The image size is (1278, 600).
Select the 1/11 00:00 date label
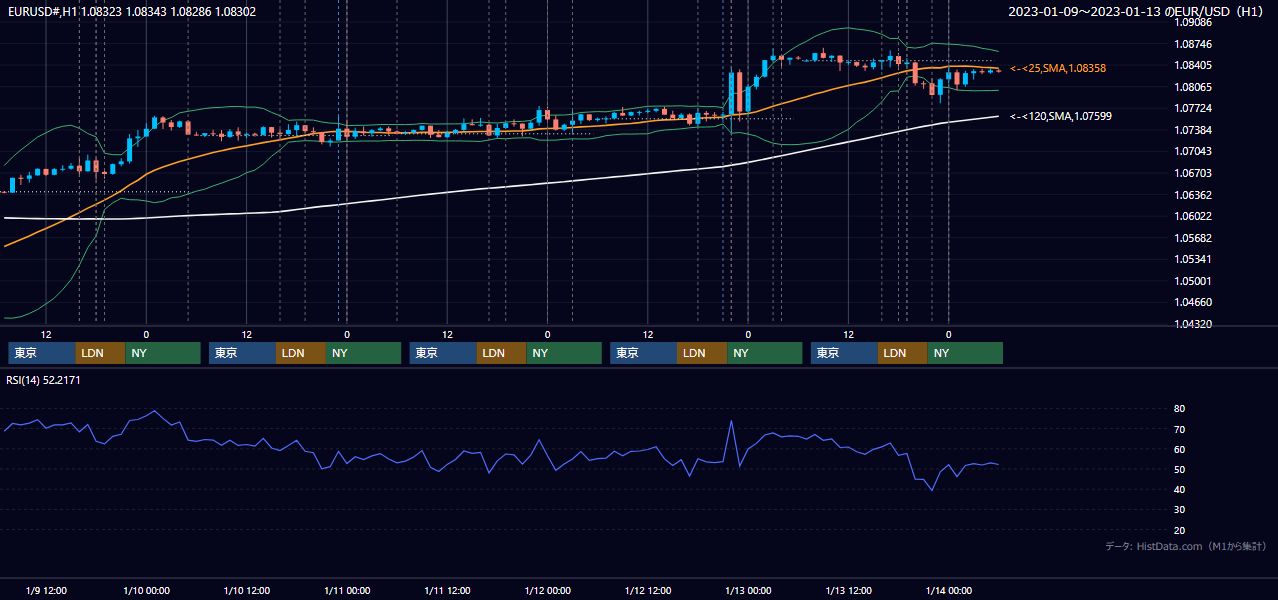(347, 590)
